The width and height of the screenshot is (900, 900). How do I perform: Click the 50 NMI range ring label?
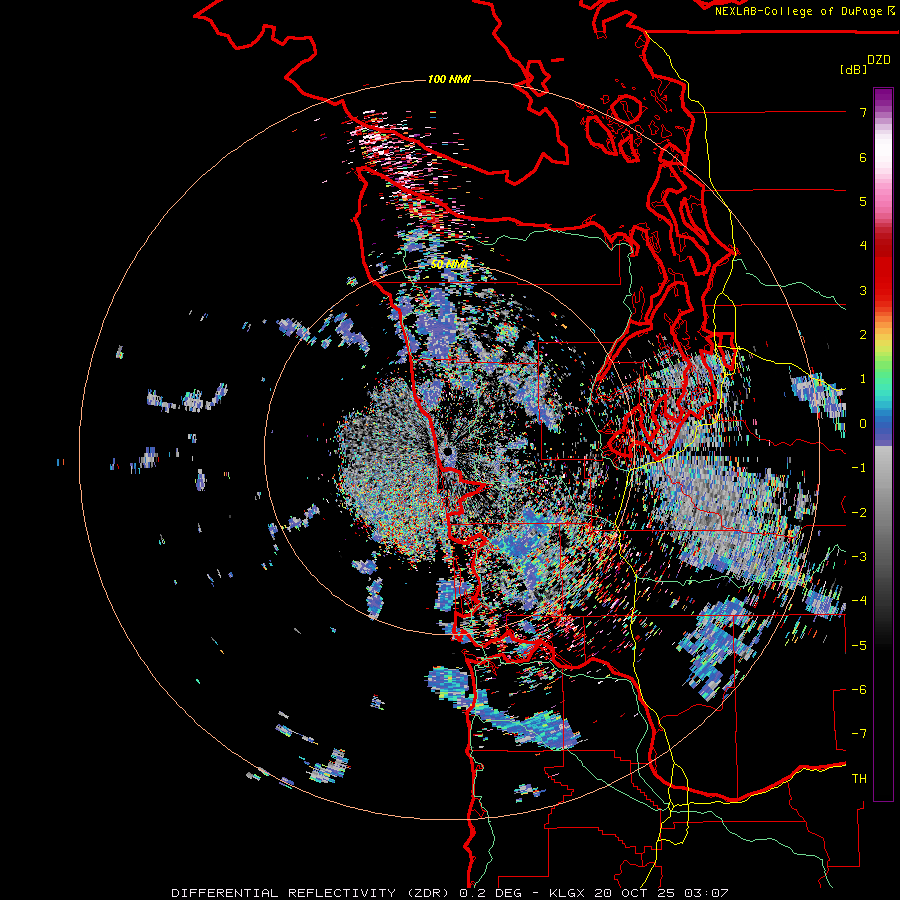(x=449, y=265)
